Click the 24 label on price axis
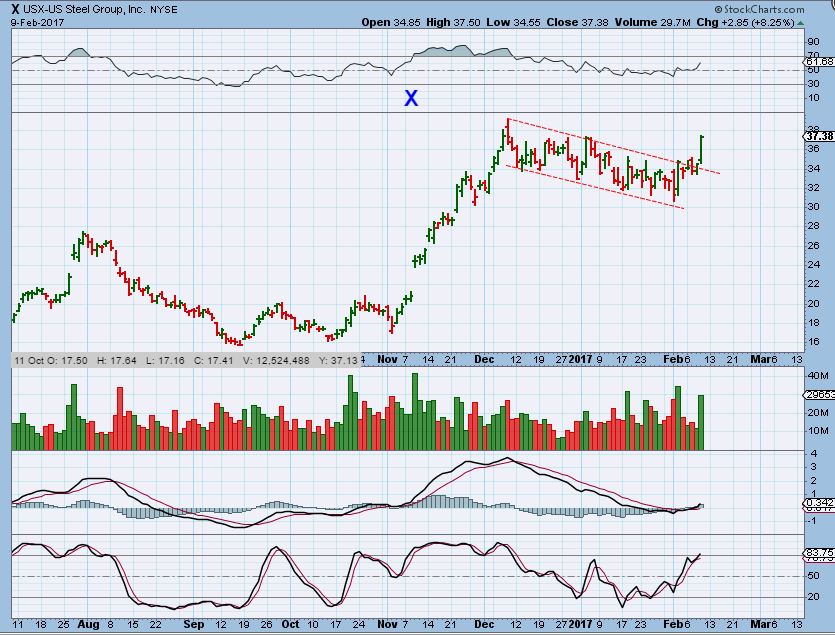The height and width of the screenshot is (635, 835). click(x=813, y=264)
